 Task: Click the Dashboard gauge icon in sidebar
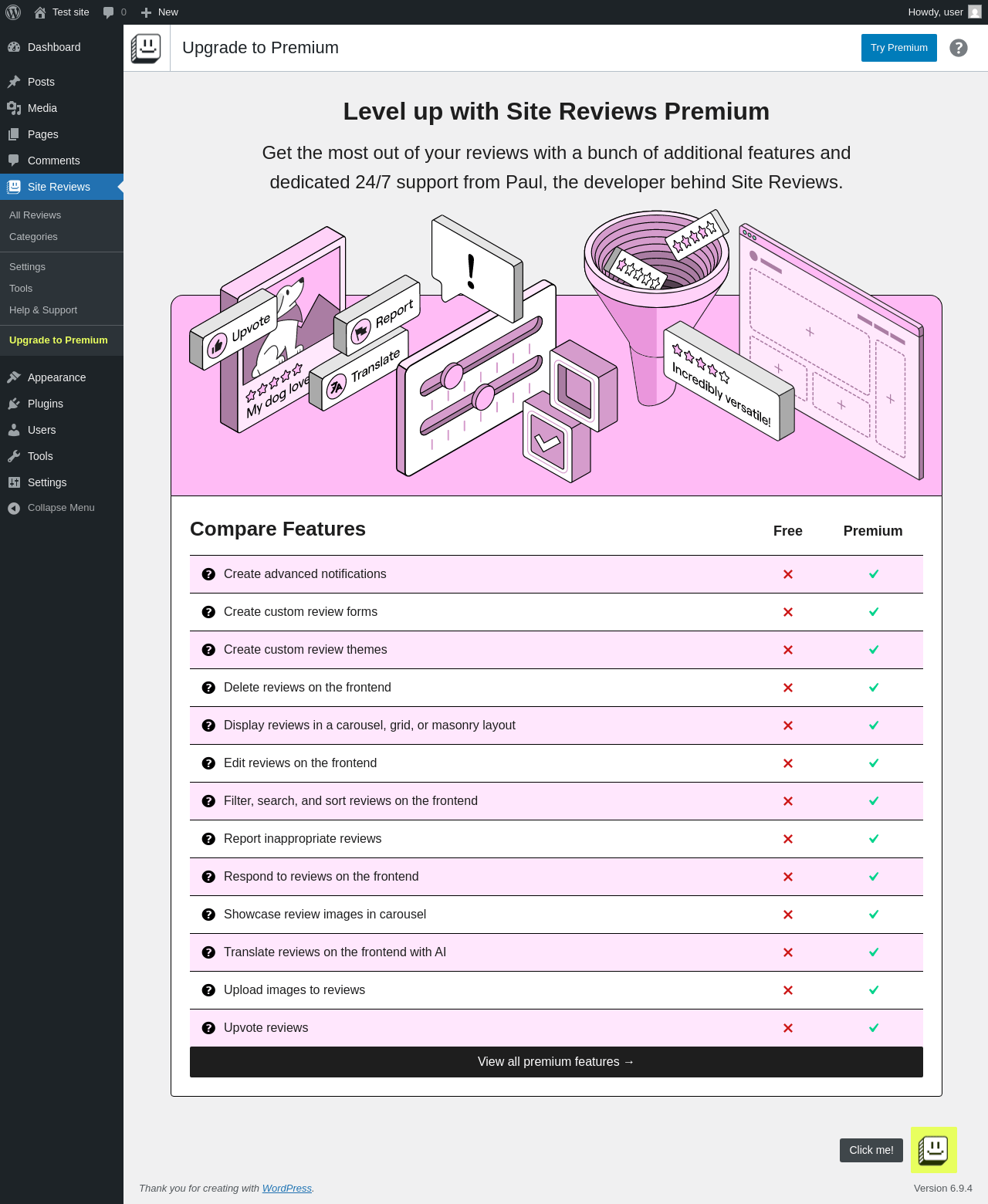[x=14, y=47]
